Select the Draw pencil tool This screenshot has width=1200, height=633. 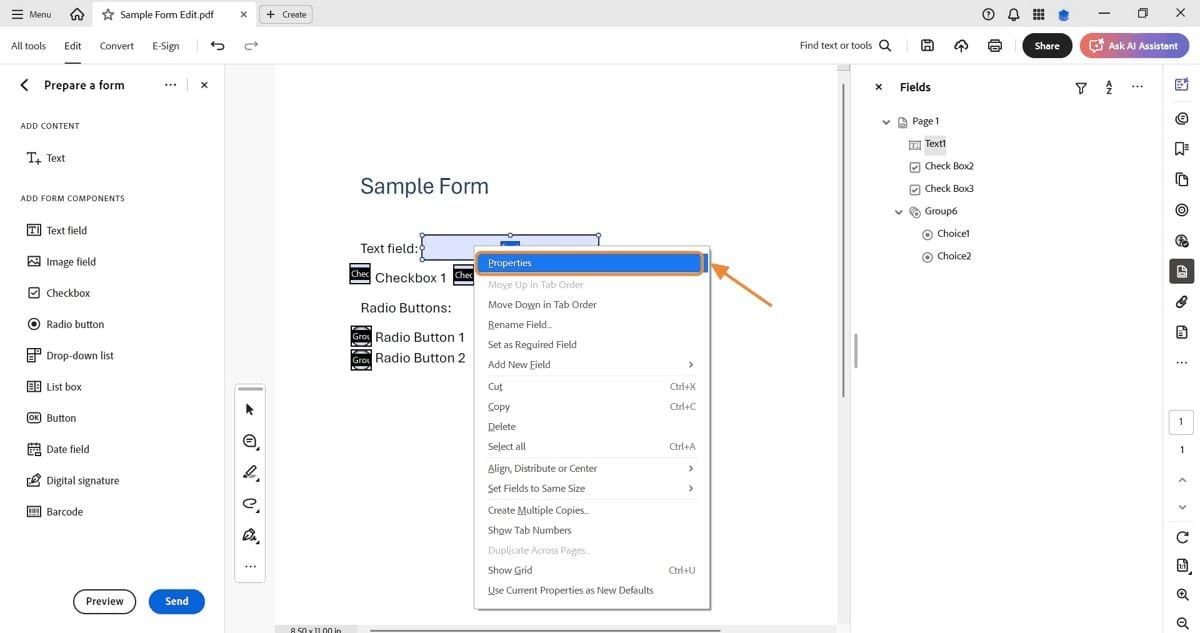pyautogui.click(x=250, y=472)
